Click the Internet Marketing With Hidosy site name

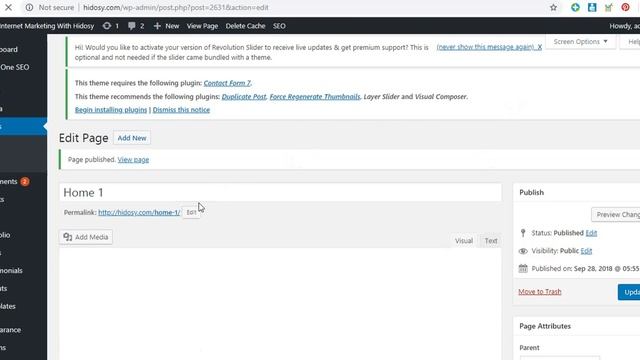(x=47, y=26)
